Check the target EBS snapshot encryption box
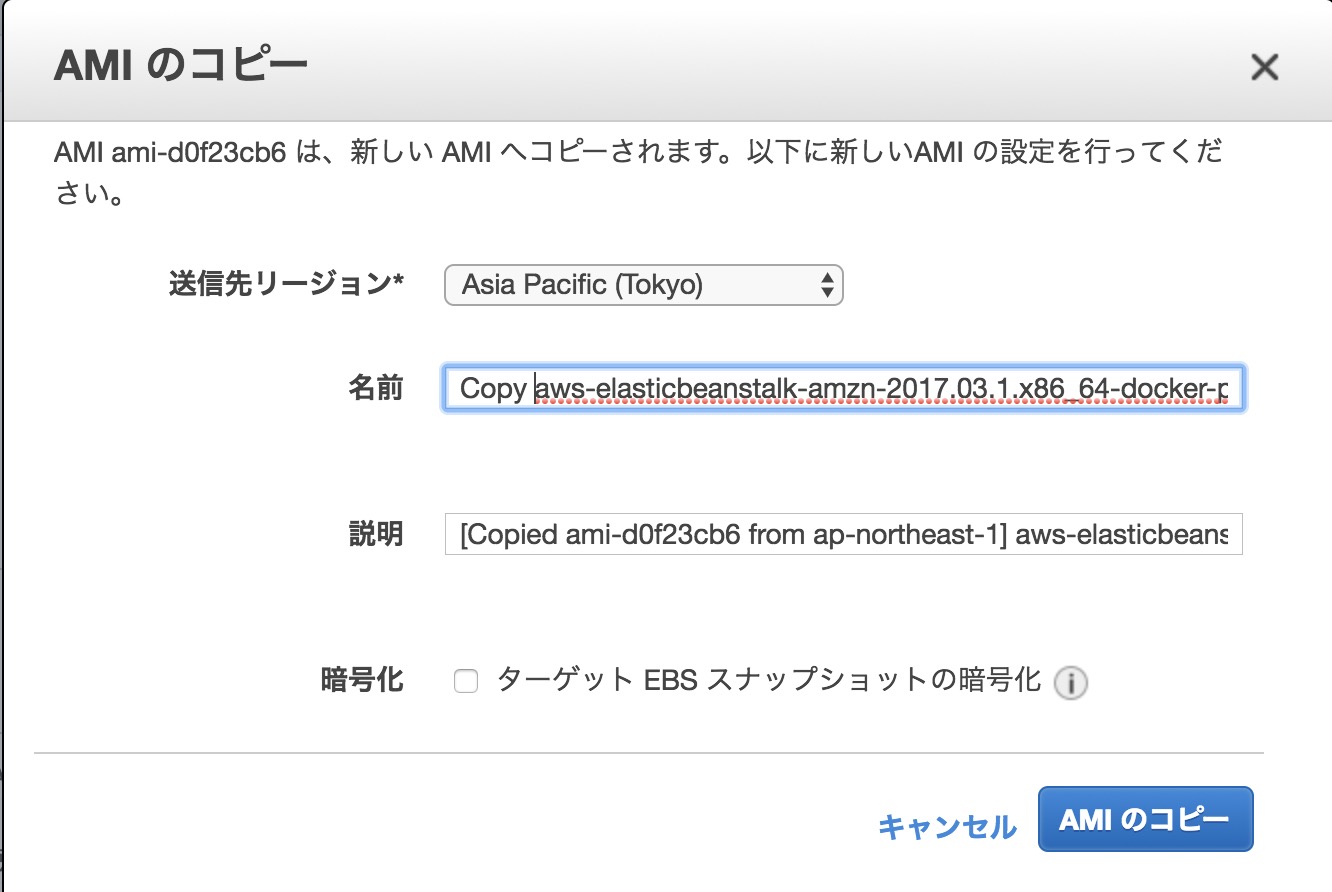Screen dimensions: 1332x892 [x=465, y=680]
